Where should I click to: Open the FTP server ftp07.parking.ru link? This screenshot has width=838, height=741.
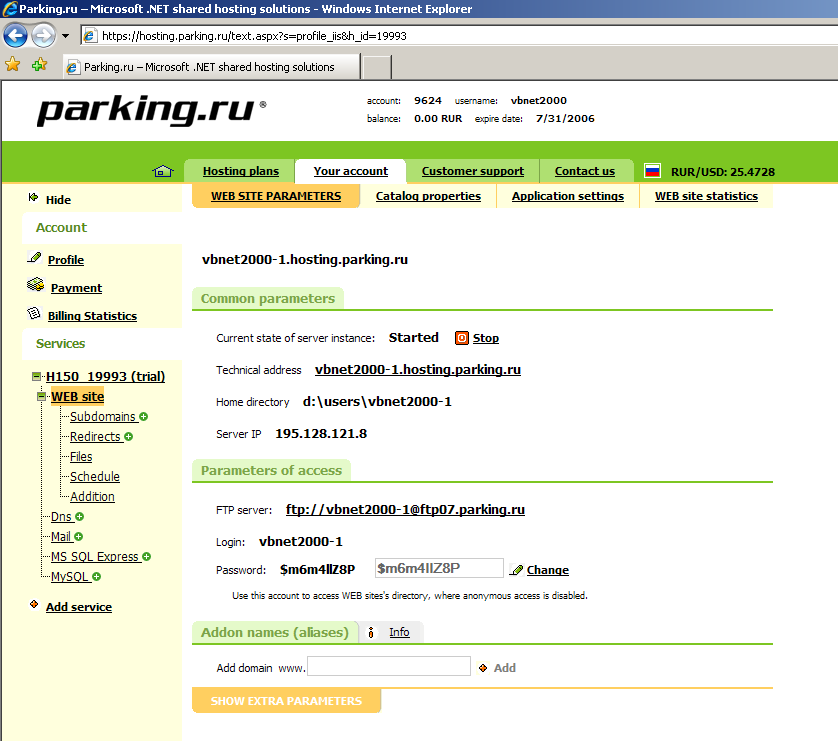(x=405, y=510)
